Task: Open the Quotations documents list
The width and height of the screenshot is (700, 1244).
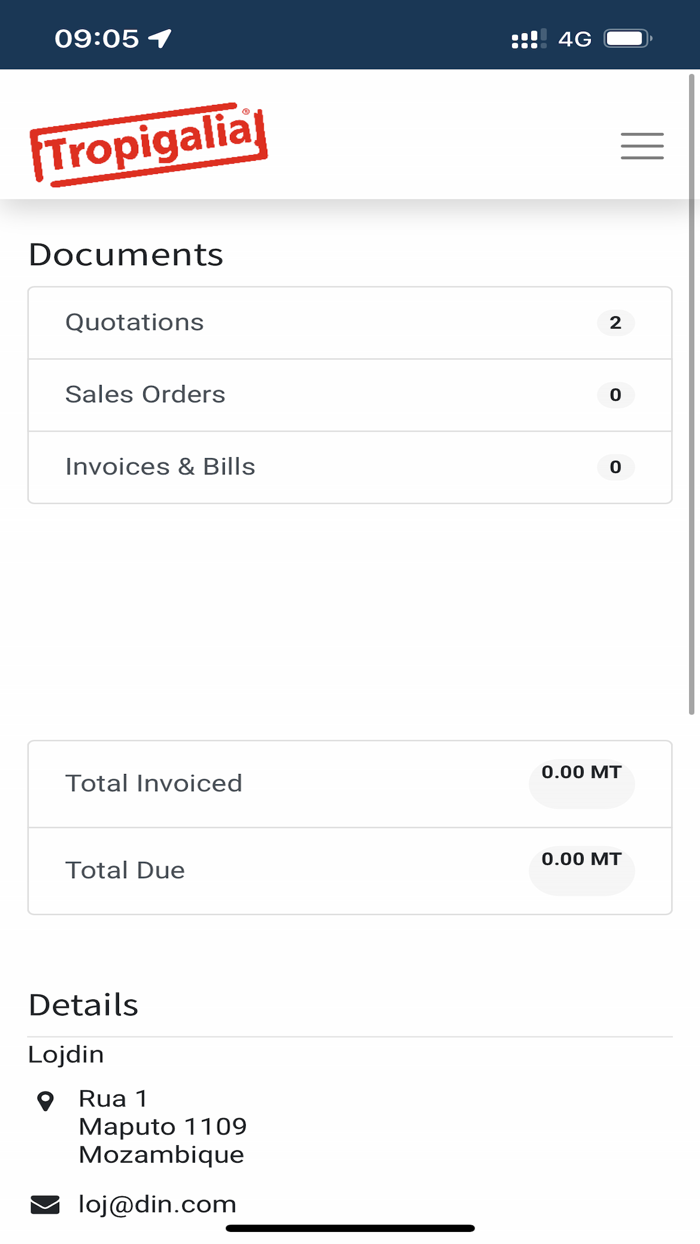Action: 135,322
